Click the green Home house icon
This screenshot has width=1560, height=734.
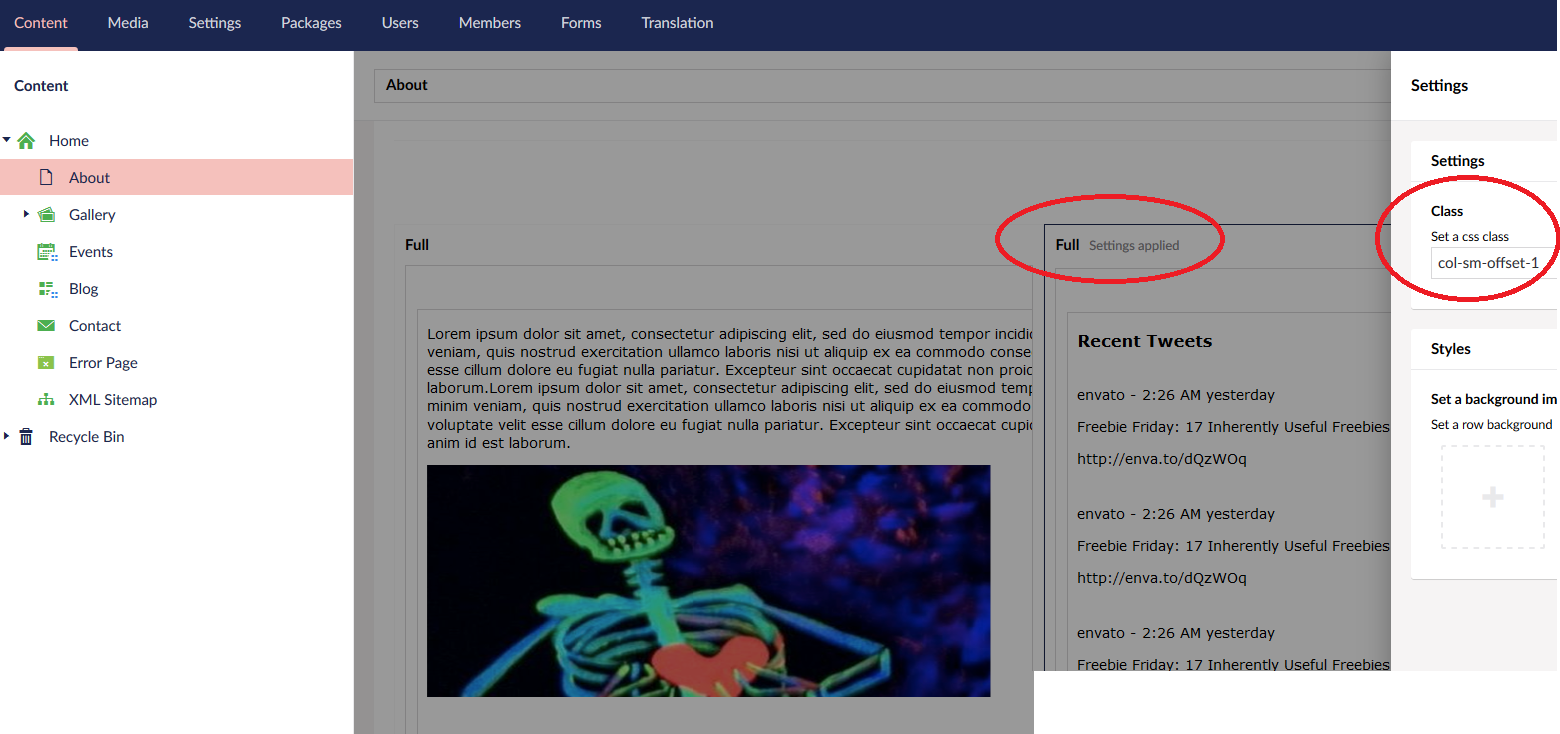click(x=27, y=141)
